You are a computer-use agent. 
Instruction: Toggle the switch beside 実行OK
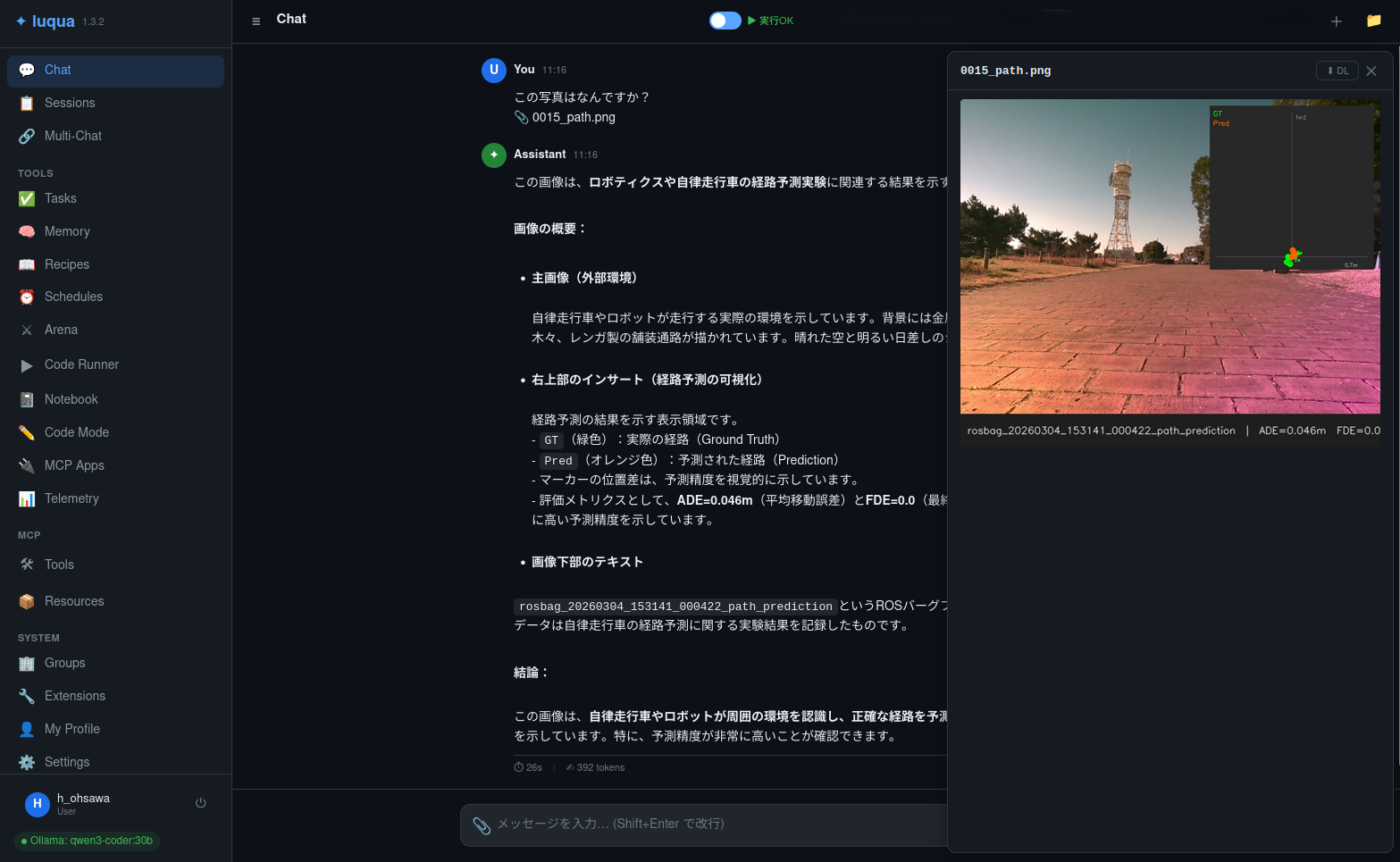click(725, 21)
